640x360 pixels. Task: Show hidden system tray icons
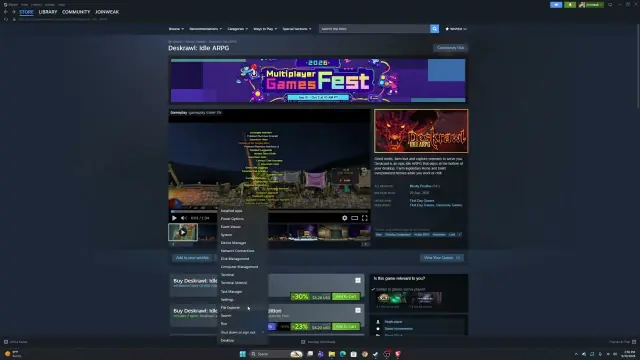point(576,354)
